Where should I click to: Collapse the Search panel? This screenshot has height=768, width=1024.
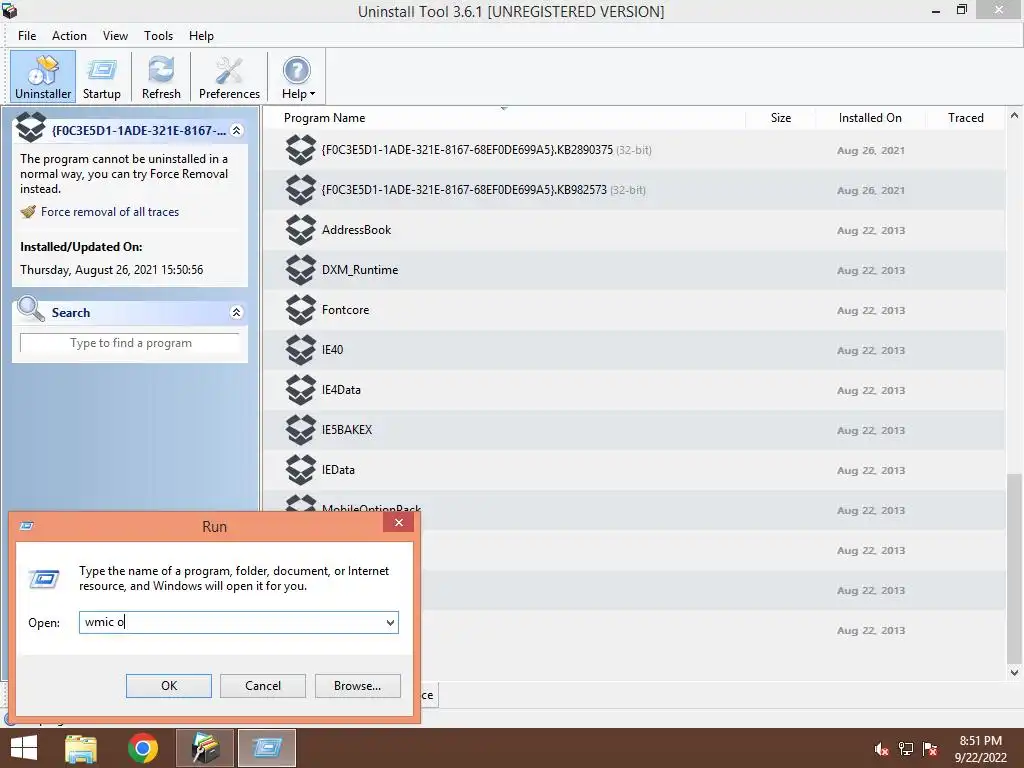point(236,313)
